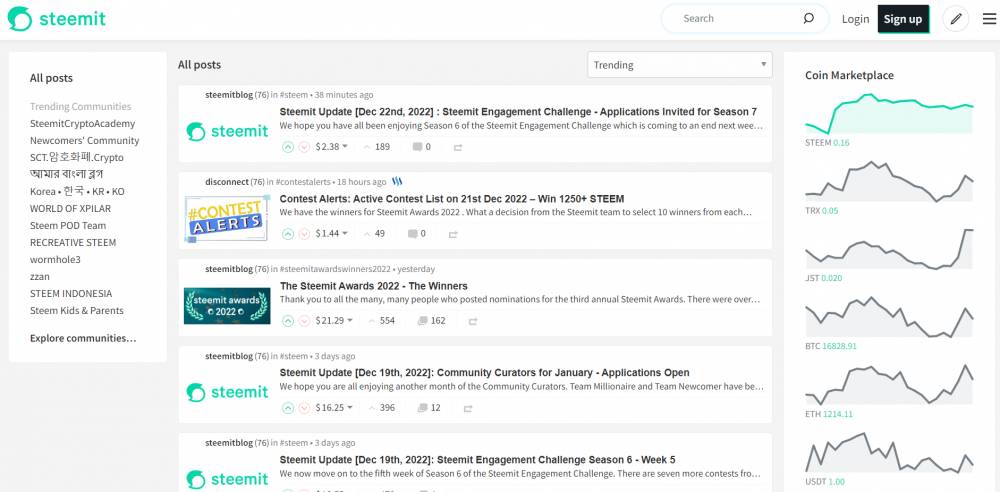
Task: Open comments icon on Contest Alerts post
Action: 413,234
